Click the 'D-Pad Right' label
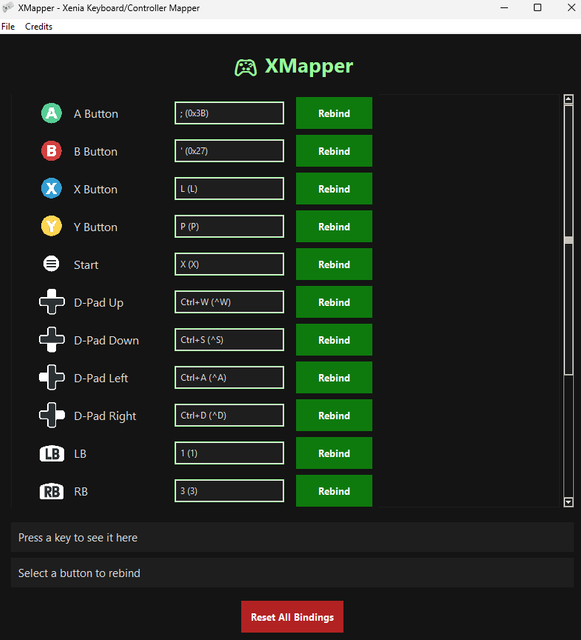 coord(105,416)
